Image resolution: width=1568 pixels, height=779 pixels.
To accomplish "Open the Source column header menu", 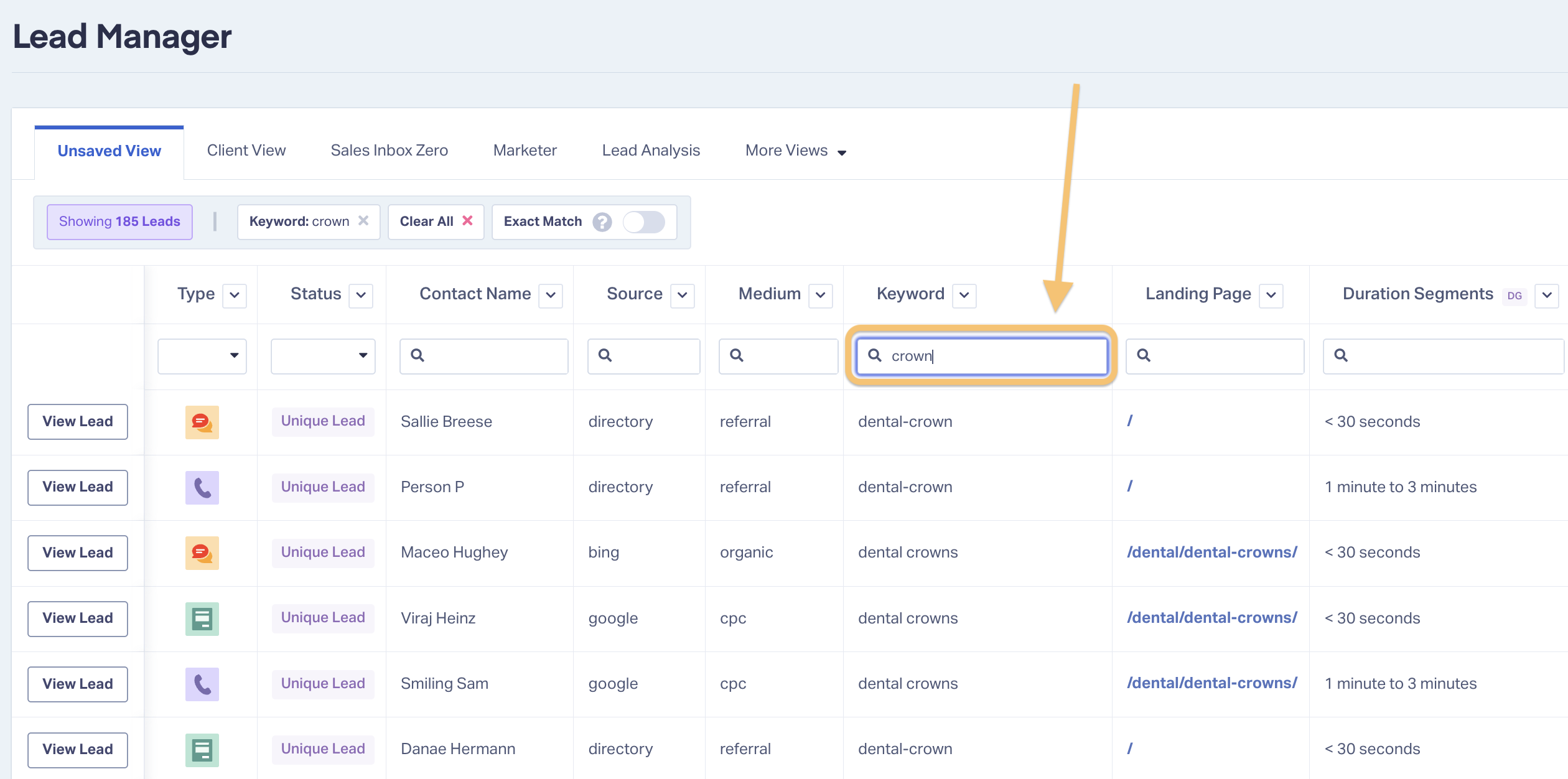I will (683, 296).
